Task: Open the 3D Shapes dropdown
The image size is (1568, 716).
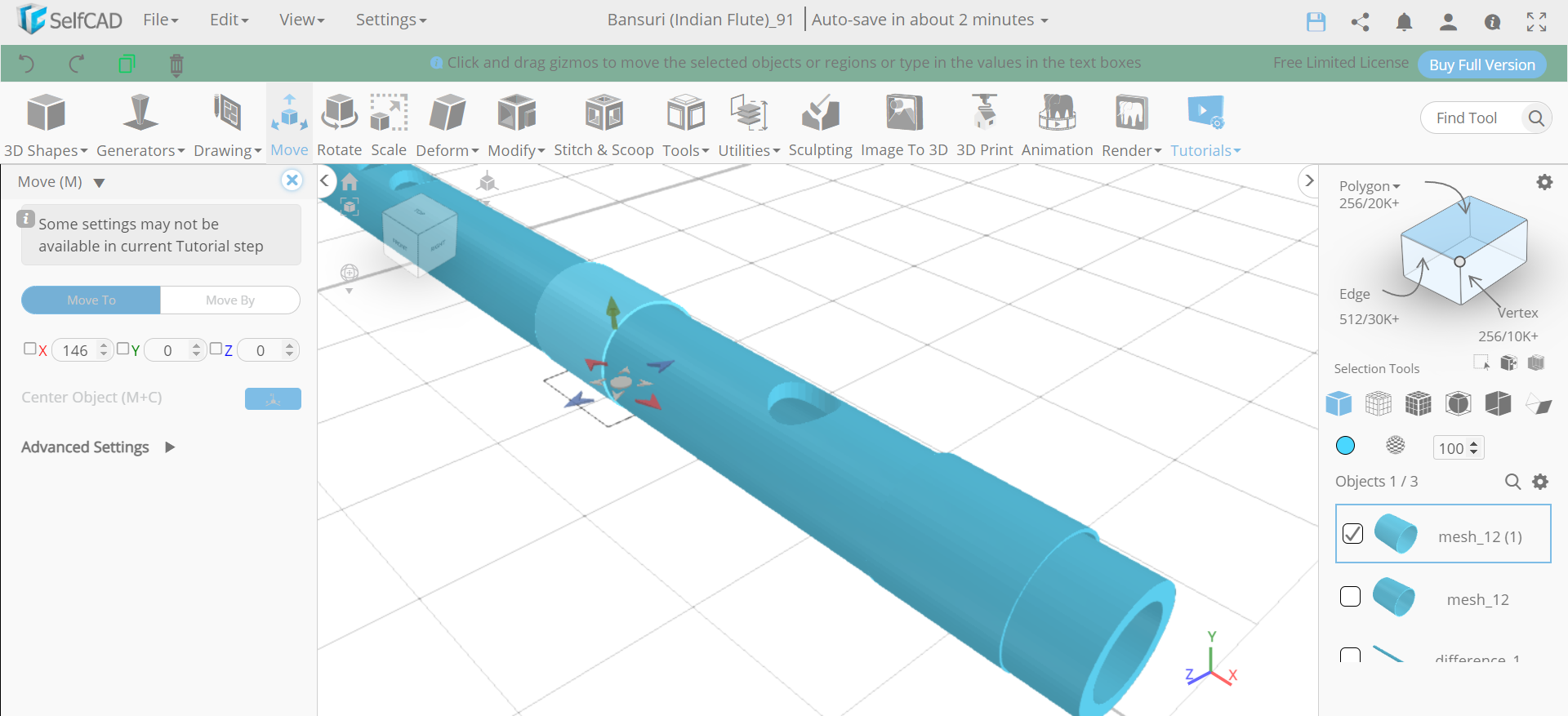Action: tap(46, 125)
